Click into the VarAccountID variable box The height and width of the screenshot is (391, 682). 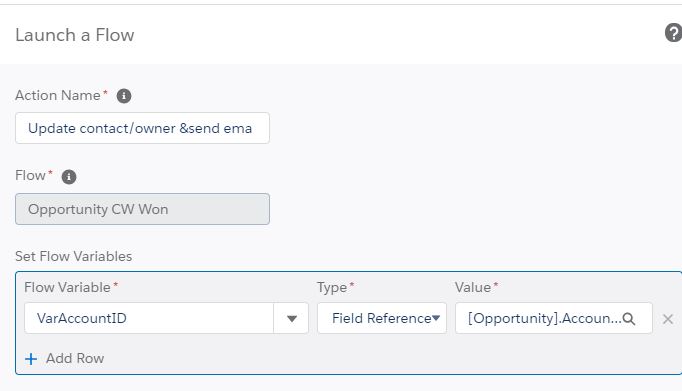(x=149, y=318)
